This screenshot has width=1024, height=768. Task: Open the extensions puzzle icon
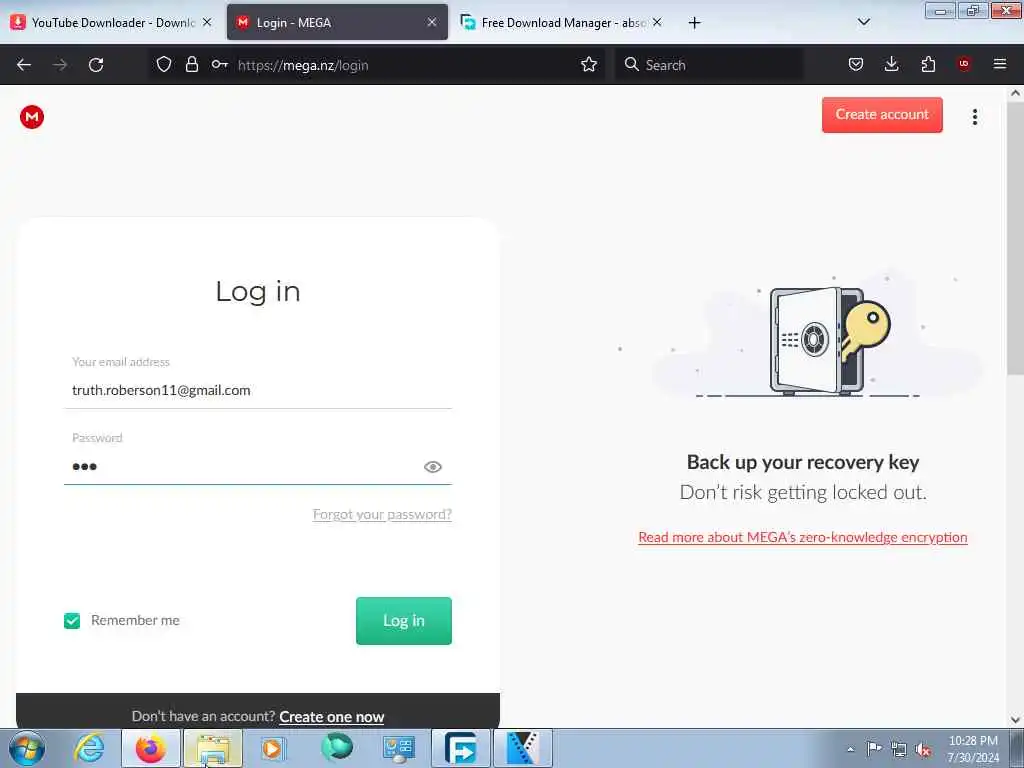(x=928, y=64)
